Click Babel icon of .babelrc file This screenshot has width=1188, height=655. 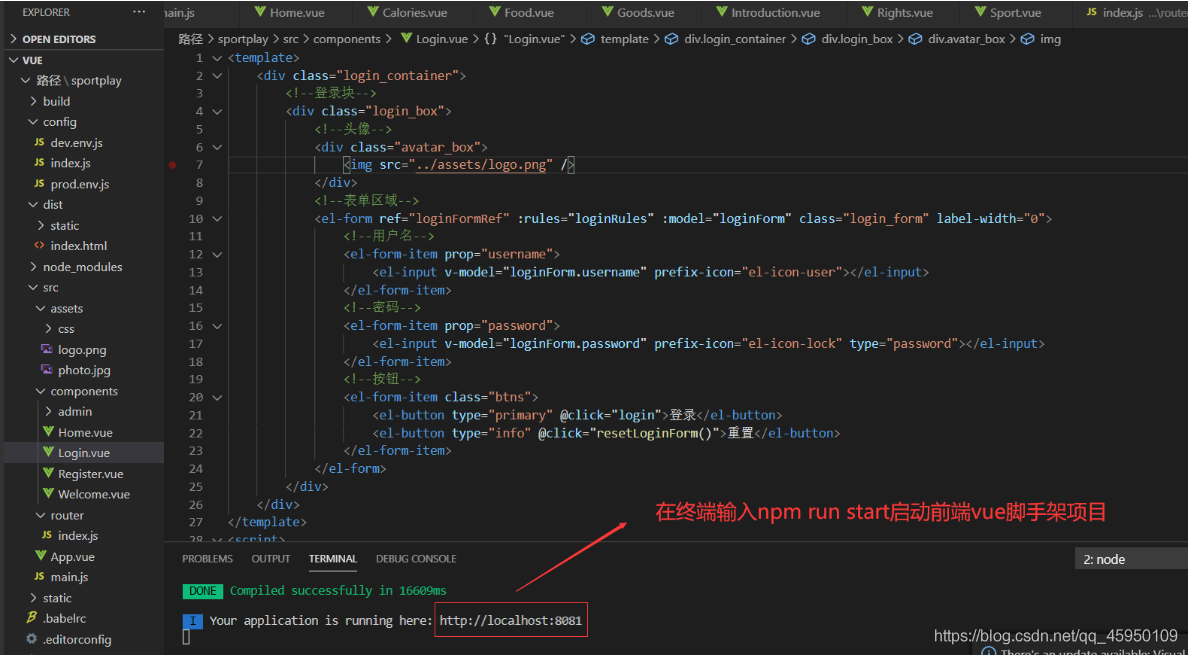tap(32, 618)
